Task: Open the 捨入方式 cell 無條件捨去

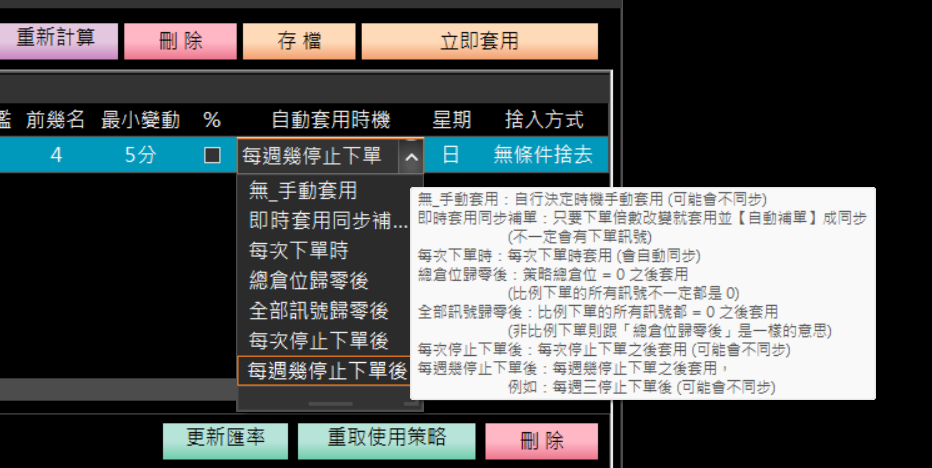Action: pyautogui.click(x=542, y=155)
